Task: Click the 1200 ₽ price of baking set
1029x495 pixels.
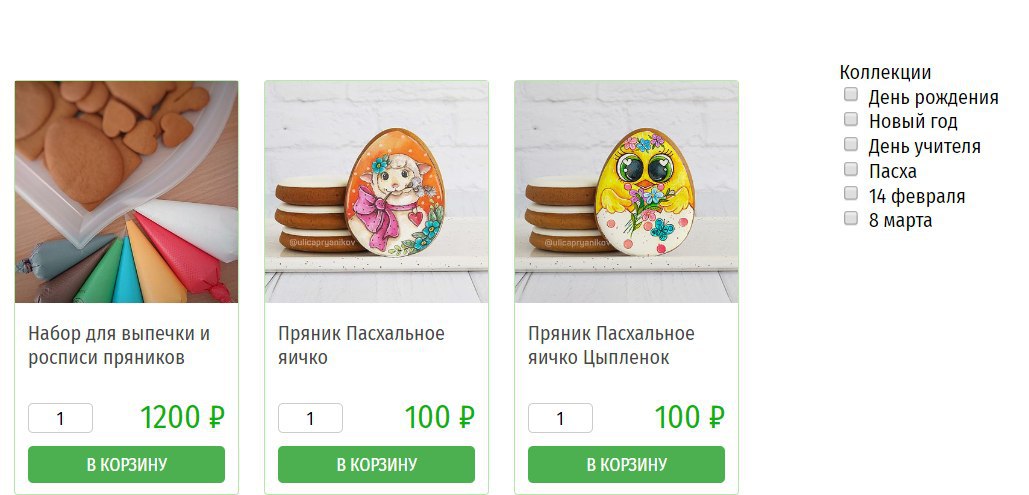Action: [182, 418]
